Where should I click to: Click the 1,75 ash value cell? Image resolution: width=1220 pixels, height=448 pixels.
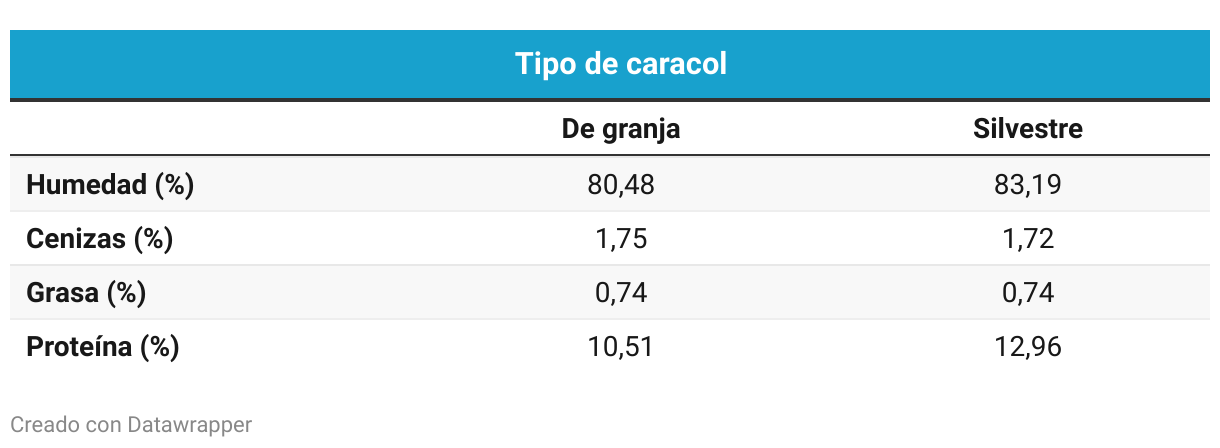pos(620,239)
